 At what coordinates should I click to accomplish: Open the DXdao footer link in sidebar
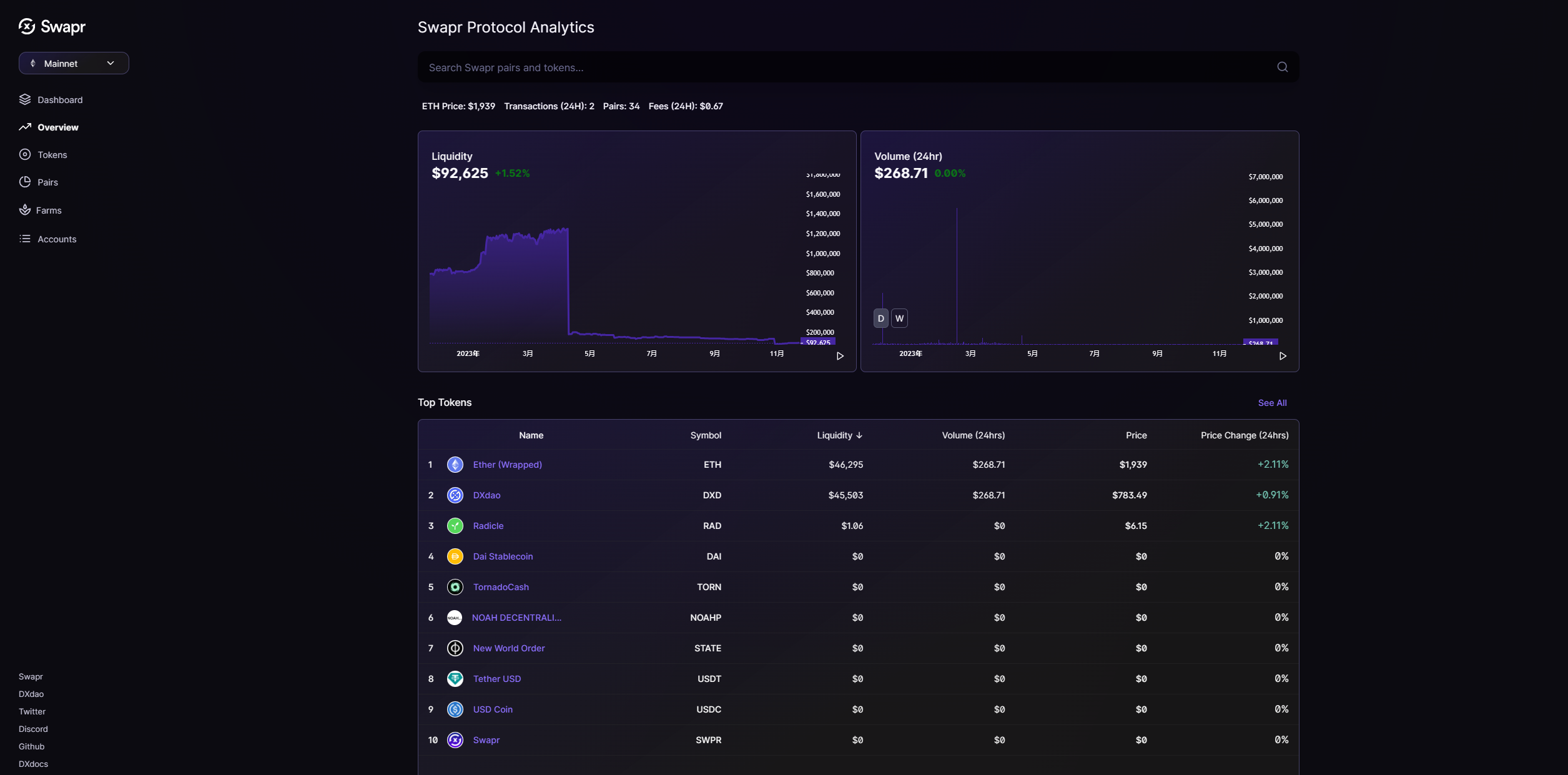[31, 694]
